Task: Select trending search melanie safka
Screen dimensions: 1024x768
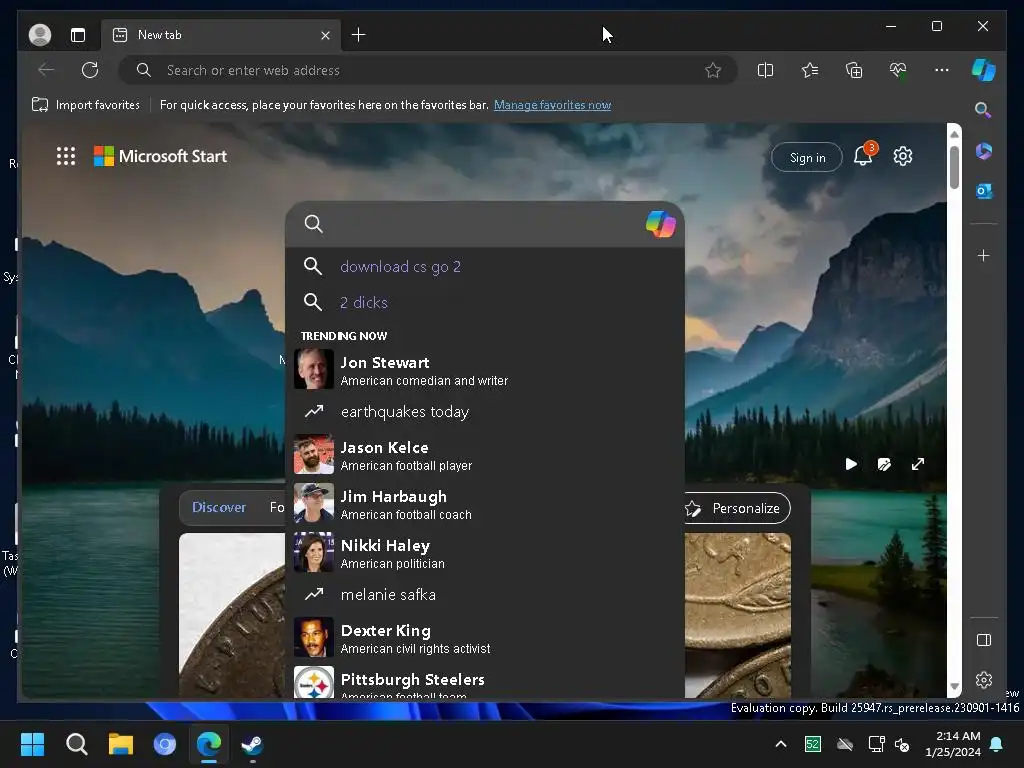Action: coord(485,594)
